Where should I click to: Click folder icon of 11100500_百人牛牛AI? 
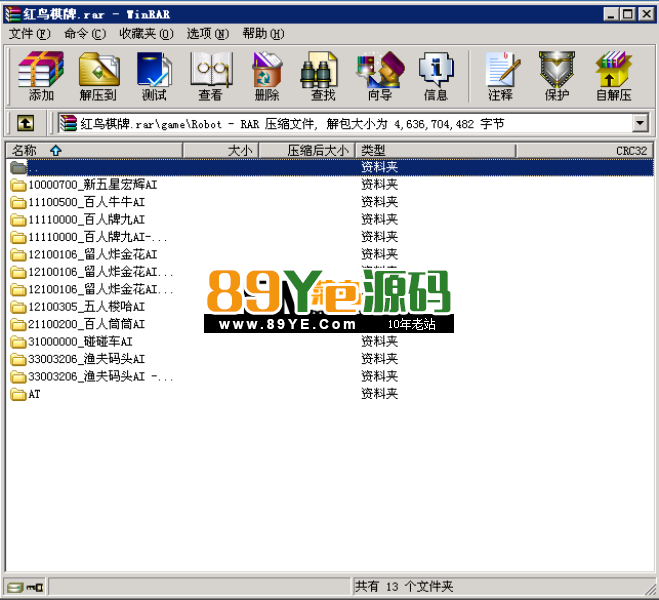[x=18, y=203]
